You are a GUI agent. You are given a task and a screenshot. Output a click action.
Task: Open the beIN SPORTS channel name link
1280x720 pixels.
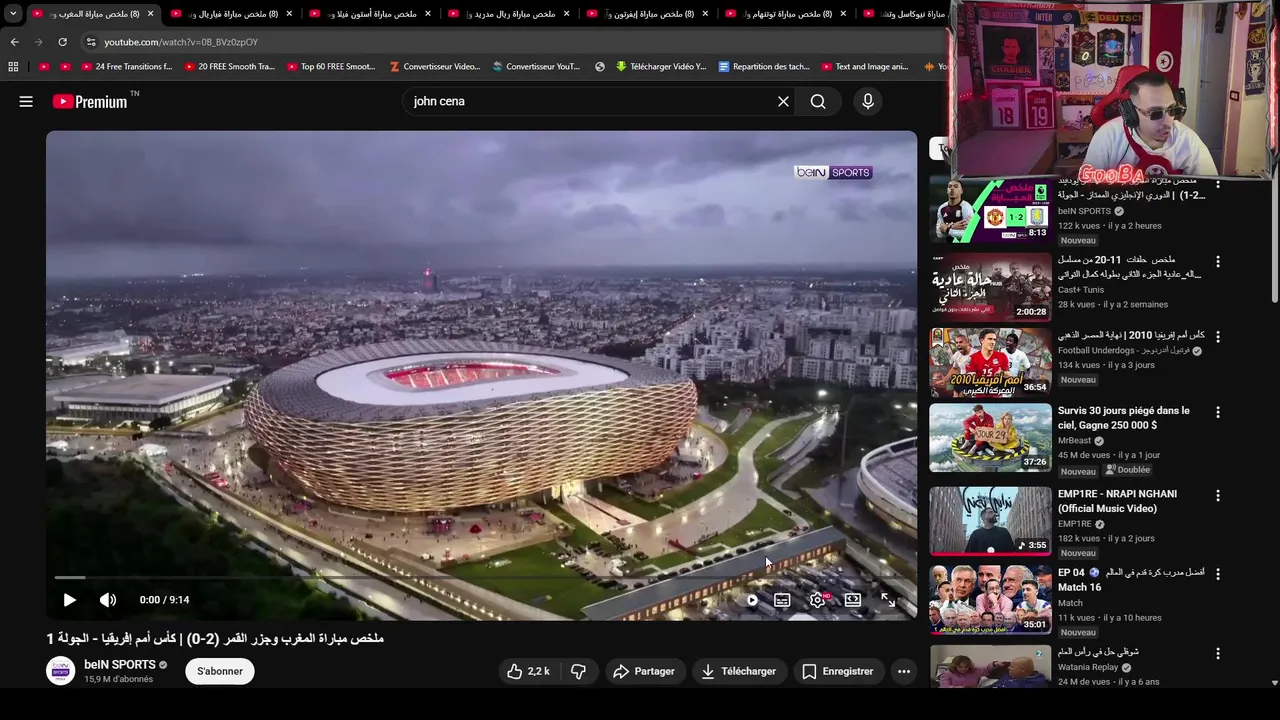120,664
